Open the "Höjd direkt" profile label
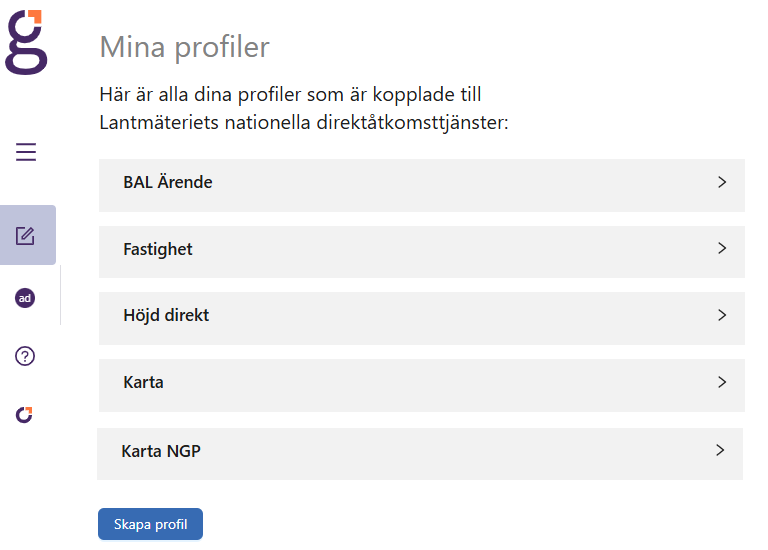This screenshot has height=550, width=768. pyautogui.click(x=166, y=315)
